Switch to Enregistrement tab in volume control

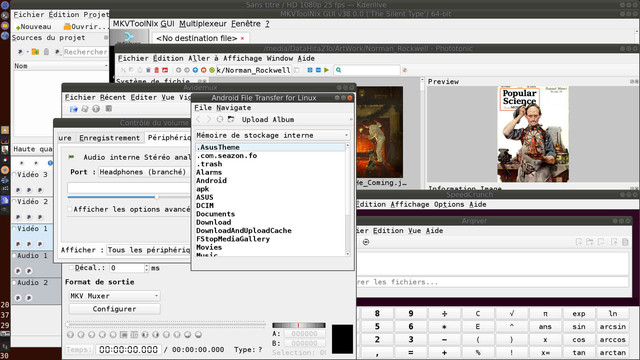109,138
